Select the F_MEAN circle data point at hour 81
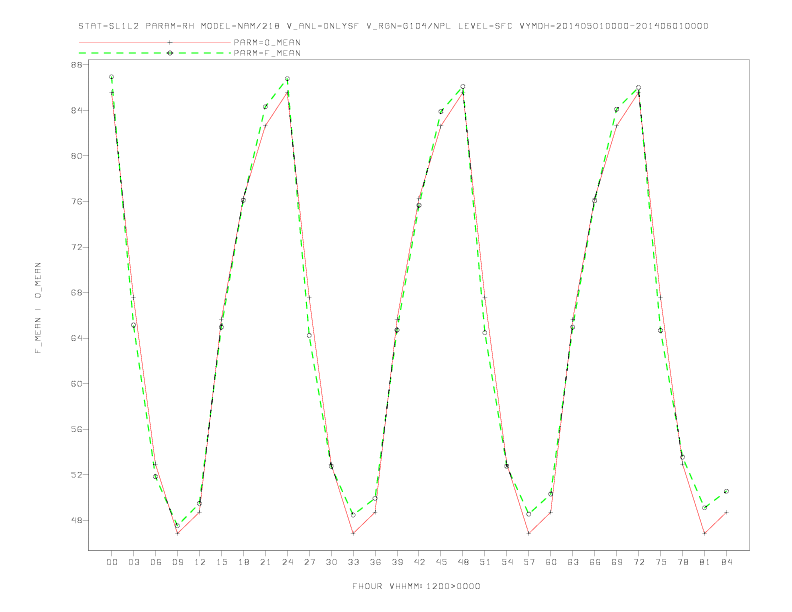This screenshot has height=612, width=792. point(704,507)
